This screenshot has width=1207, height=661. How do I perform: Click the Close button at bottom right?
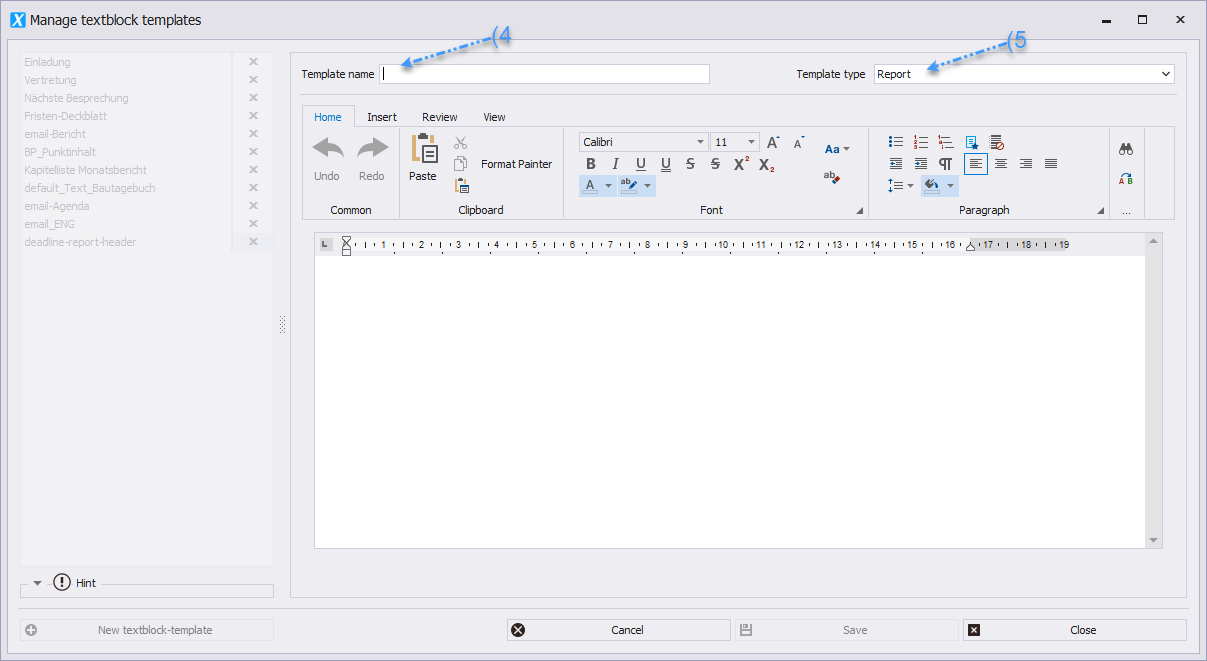[x=1075, y=630]
